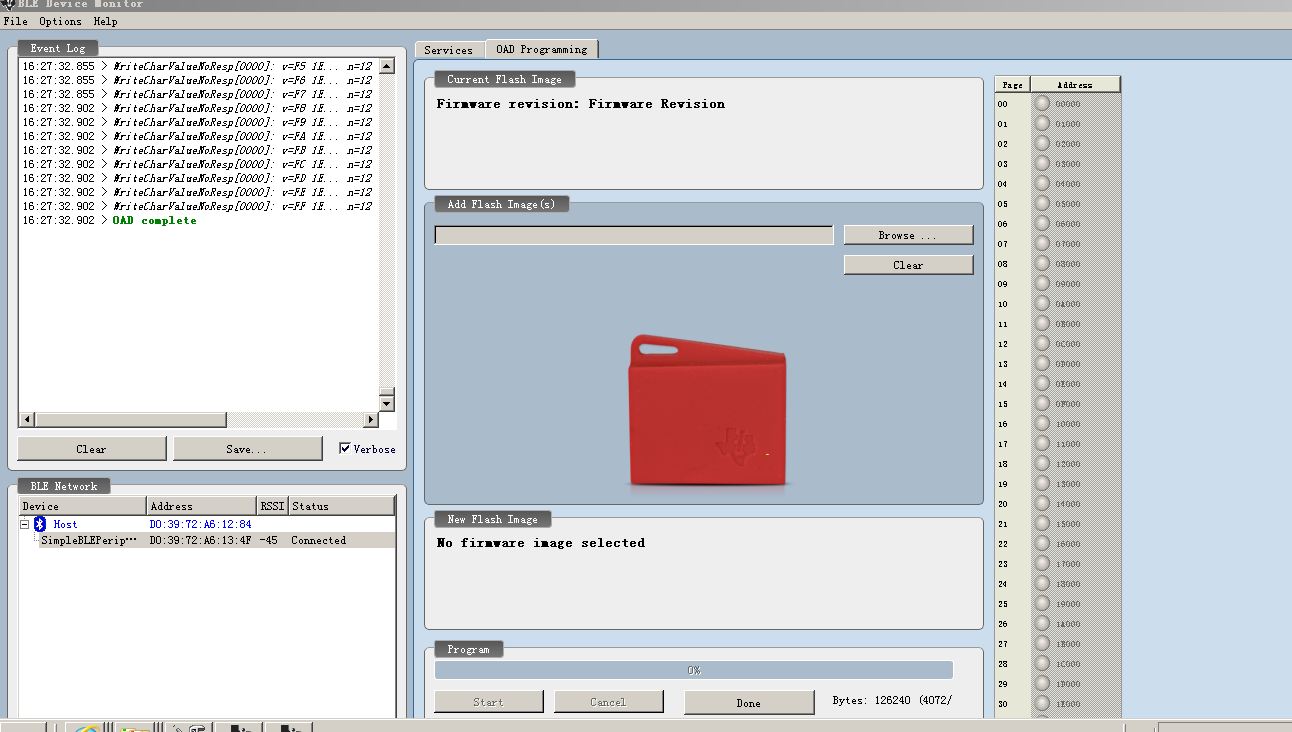Click the page 04 status indicator

pos(1042,183)
